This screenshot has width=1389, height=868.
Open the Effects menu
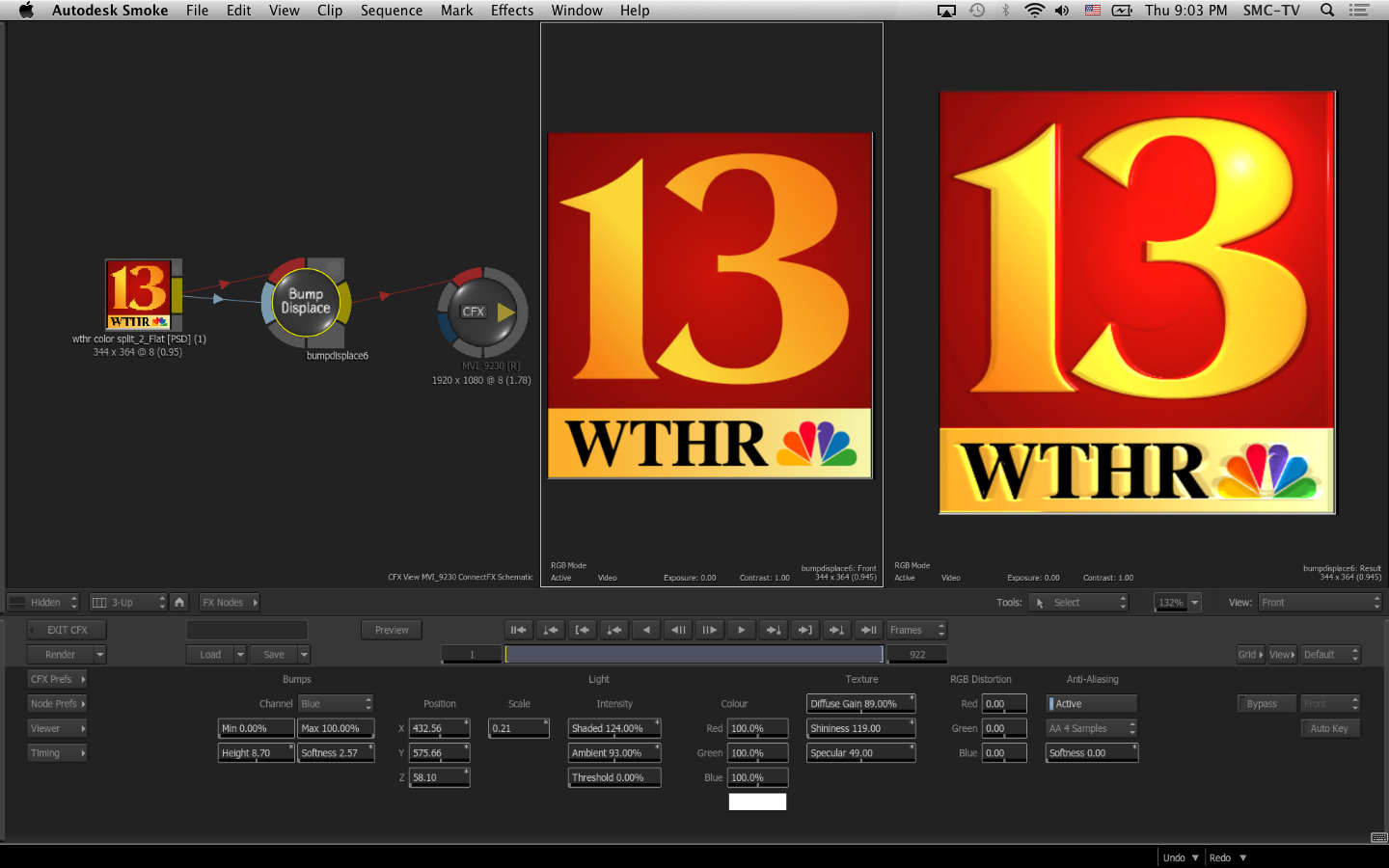pyautogui.click(x=511, y=11)
